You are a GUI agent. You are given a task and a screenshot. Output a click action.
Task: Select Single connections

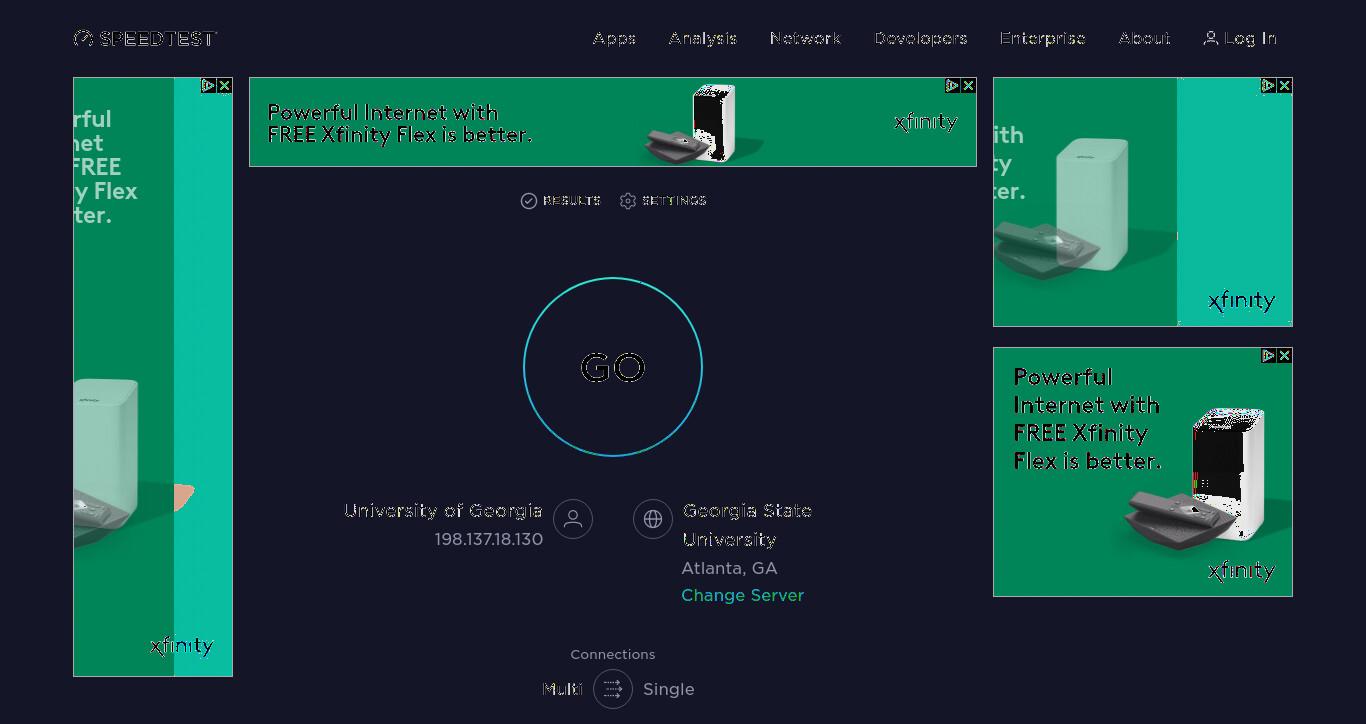point(669,689)
